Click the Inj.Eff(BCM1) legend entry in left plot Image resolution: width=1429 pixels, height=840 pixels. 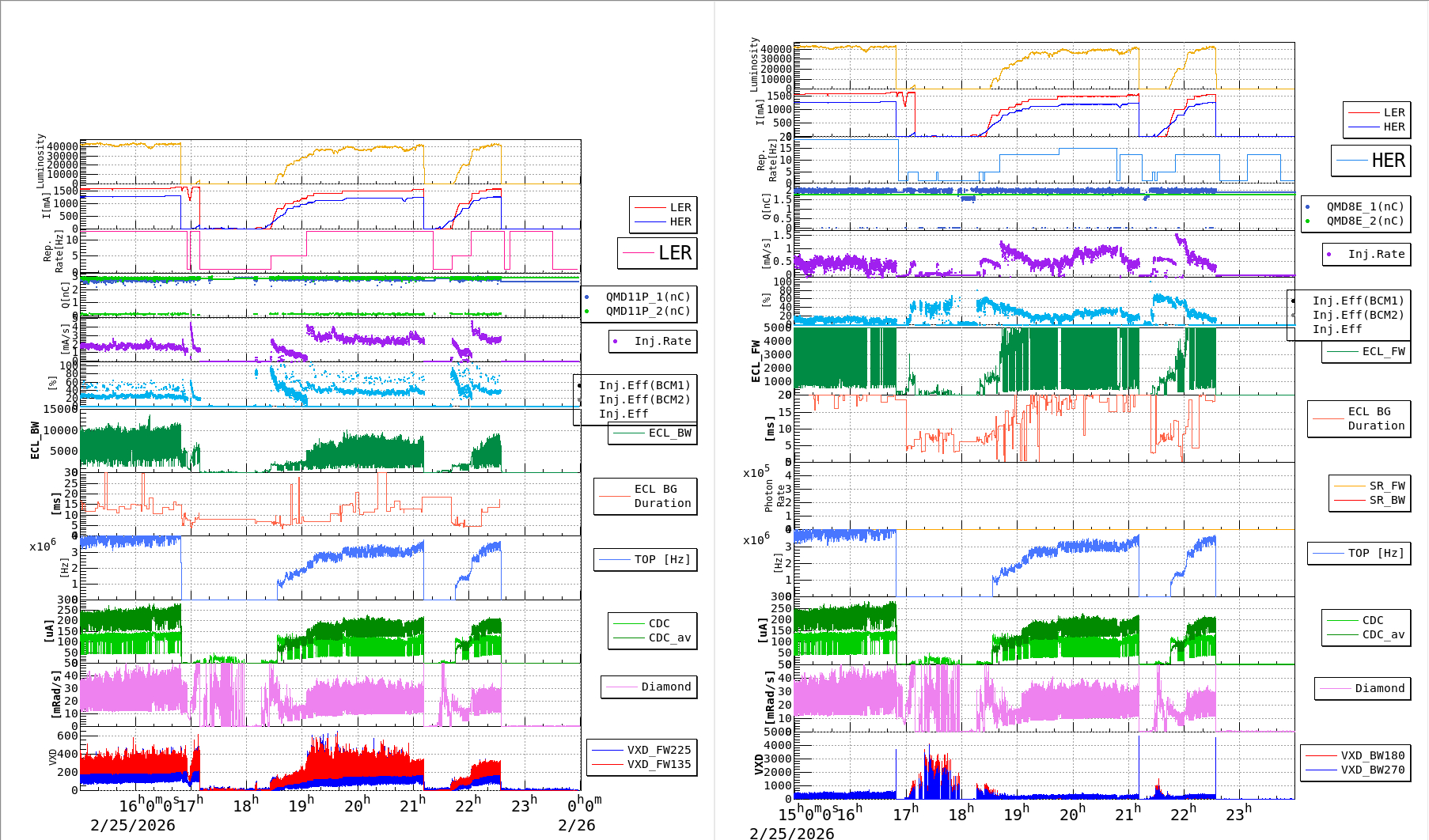coord(644,385)
